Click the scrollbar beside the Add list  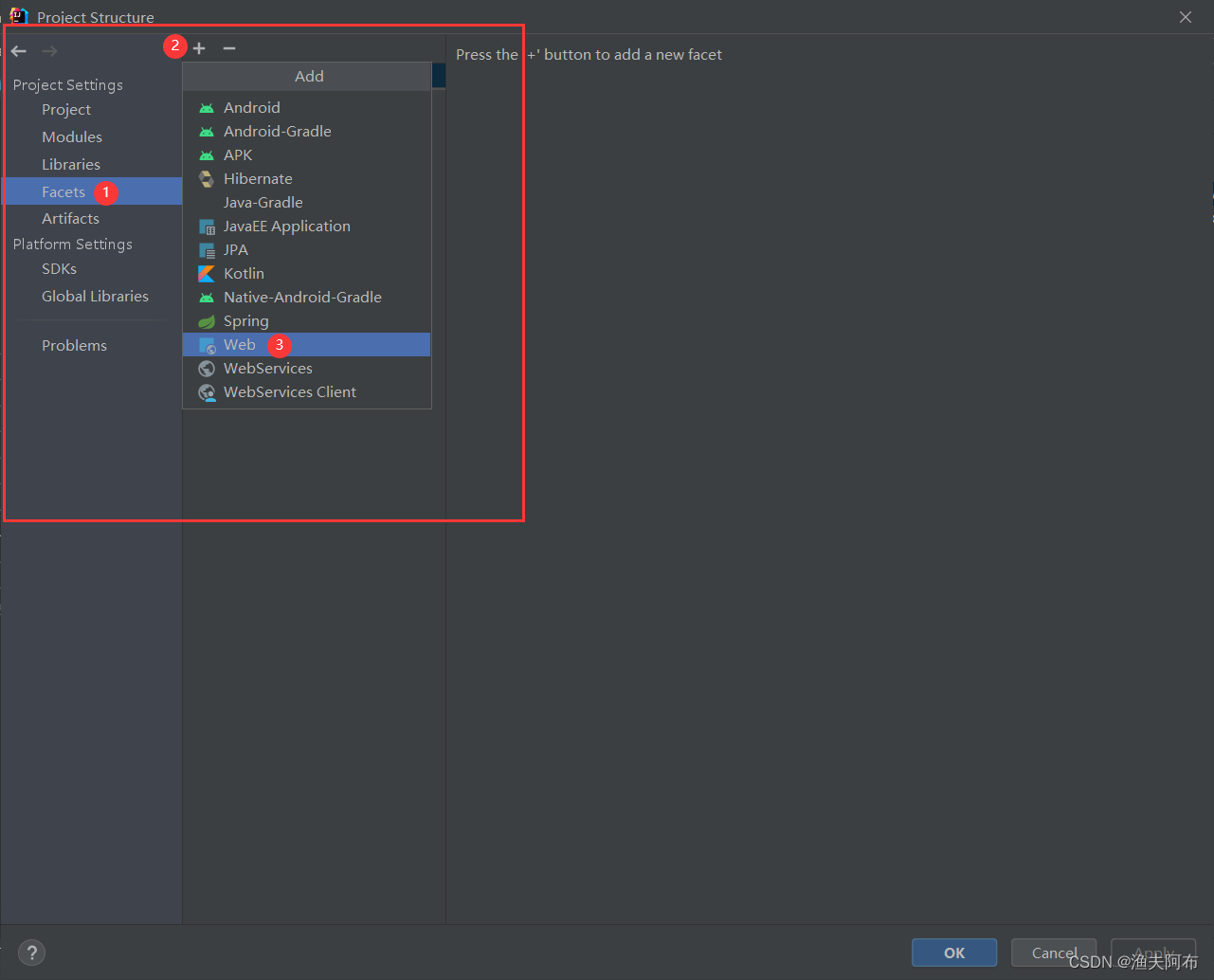[437, 76]
